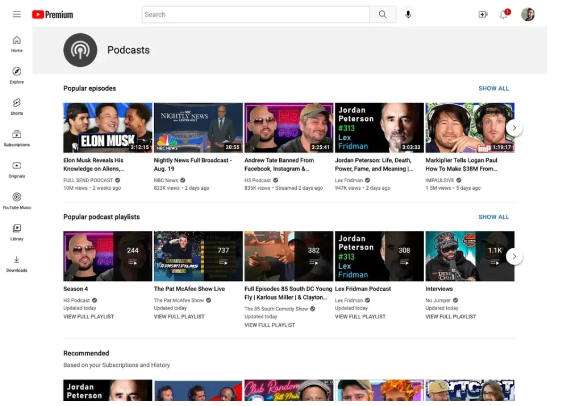The image size is (565, 406).
Task: Go to Home in sidebar
Action: coord(17,44)
